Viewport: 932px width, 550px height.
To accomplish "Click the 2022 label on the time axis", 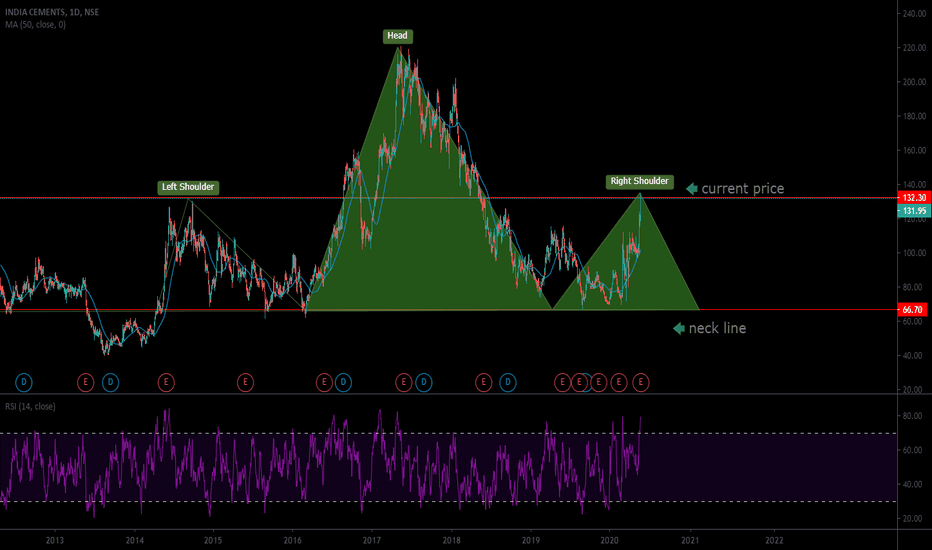I will point(774,540).
